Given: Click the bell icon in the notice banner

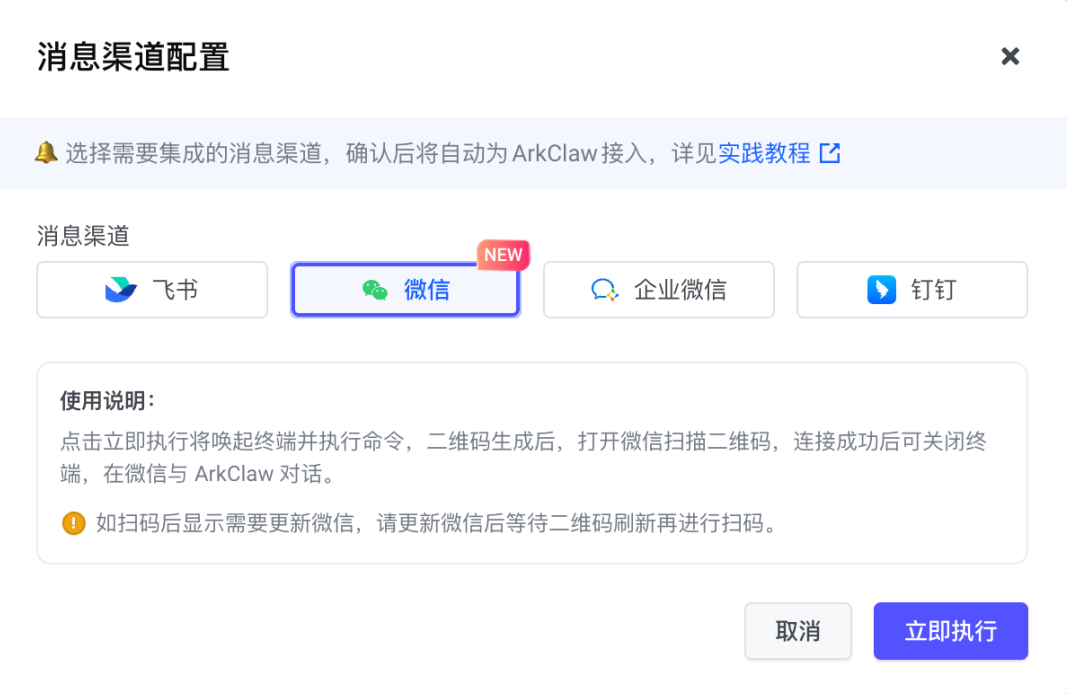Looking at the screenshot, I should coord(45,153).
